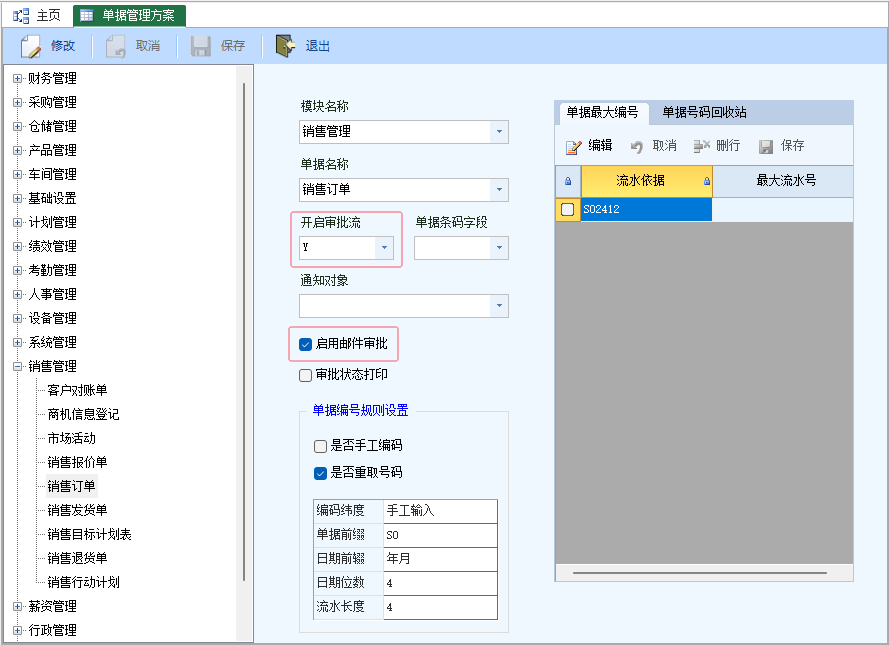
Task: Click the SO2412 grid cell
Action: 646,209
